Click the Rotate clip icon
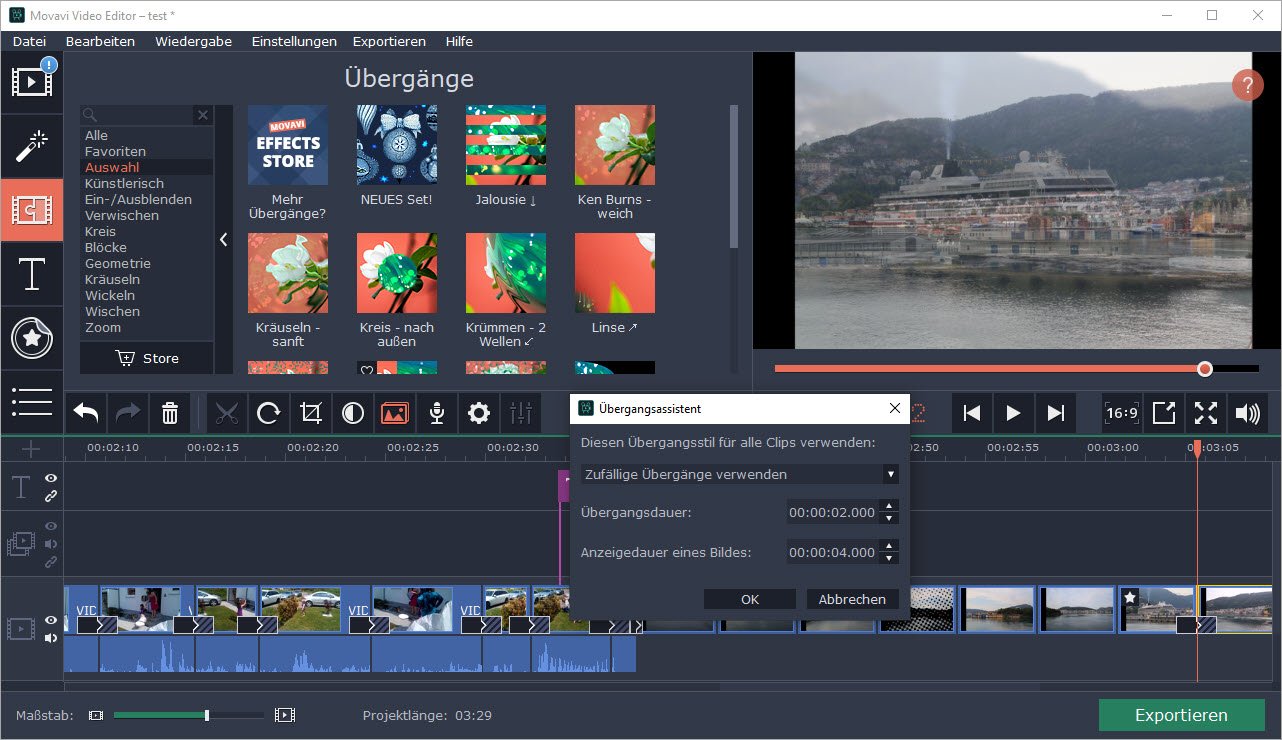This screenshot has height=740, width=1282. [x=269, y=413]
